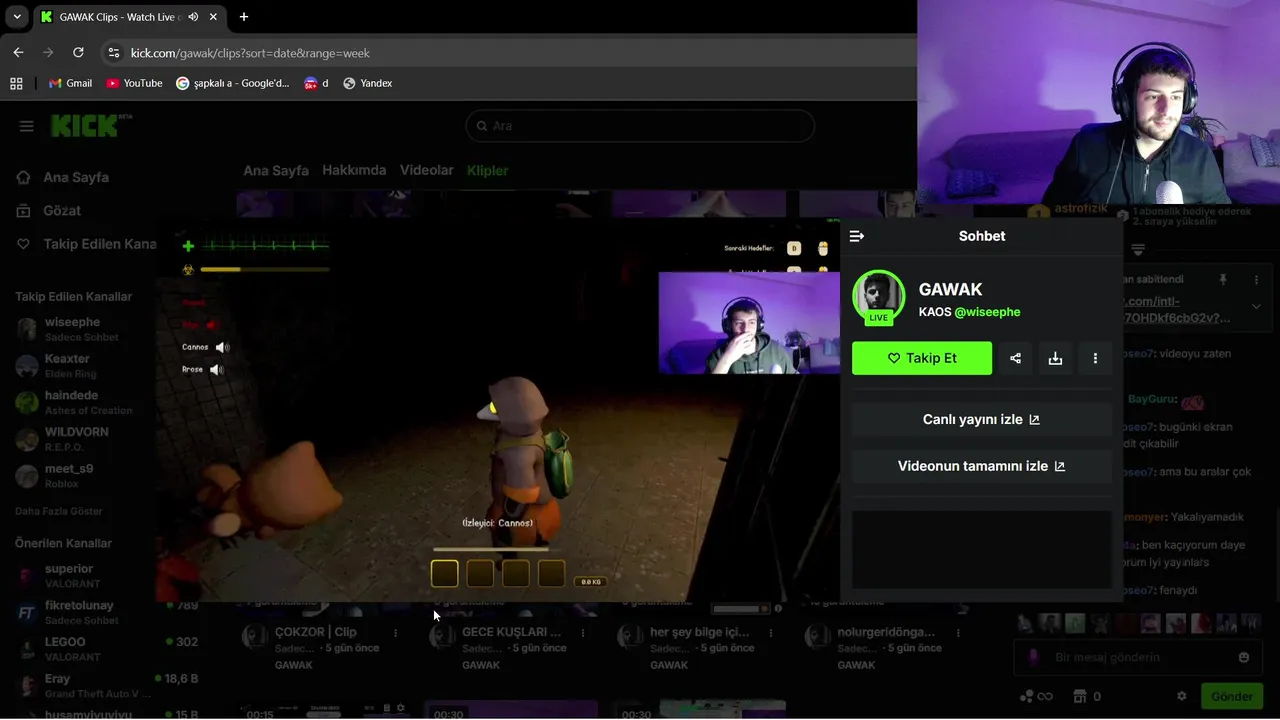The width and height of the screenshot is (1280, 720).
Task: Open chat settings gear icon
Action: pyautogui.click(x=1182, y=696)
